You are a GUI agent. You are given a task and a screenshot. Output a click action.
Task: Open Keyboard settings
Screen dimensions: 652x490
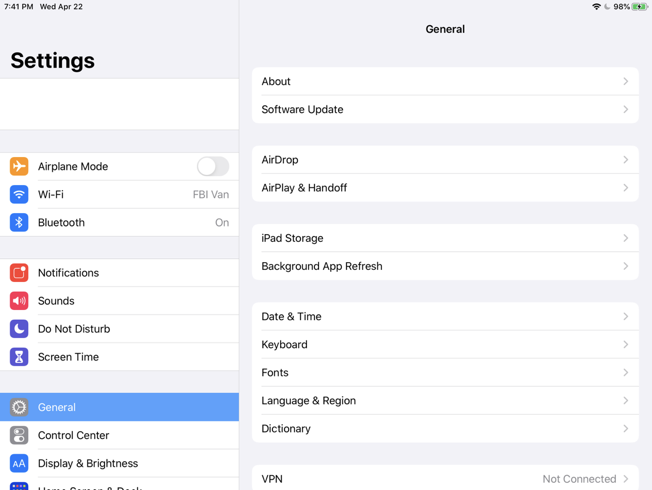(445, 345)
